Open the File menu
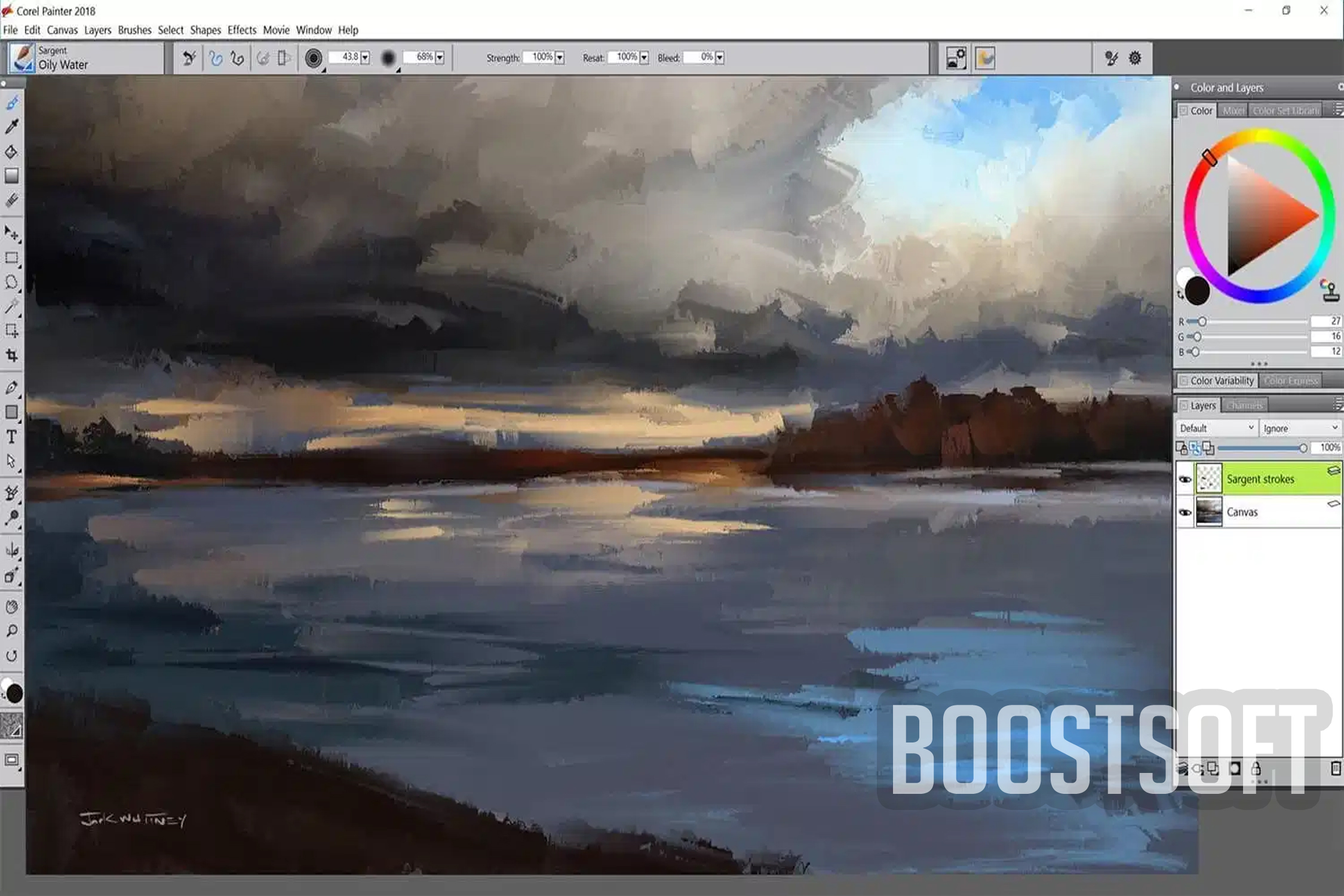Image resolution: width=1344 pixels, height=896 pixels. (x=10, y=30)
